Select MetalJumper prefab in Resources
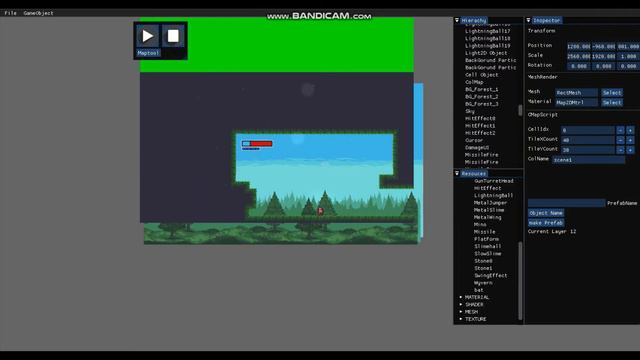 [x=490, y=203]
